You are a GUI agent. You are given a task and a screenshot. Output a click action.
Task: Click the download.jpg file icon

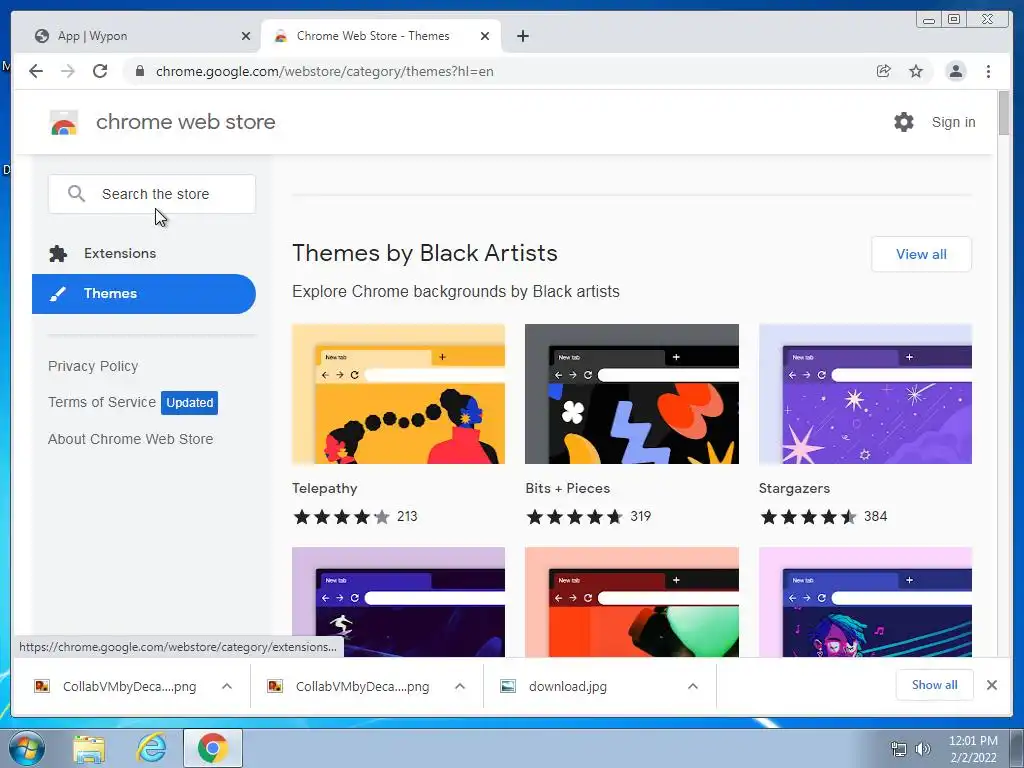[507, 686]
